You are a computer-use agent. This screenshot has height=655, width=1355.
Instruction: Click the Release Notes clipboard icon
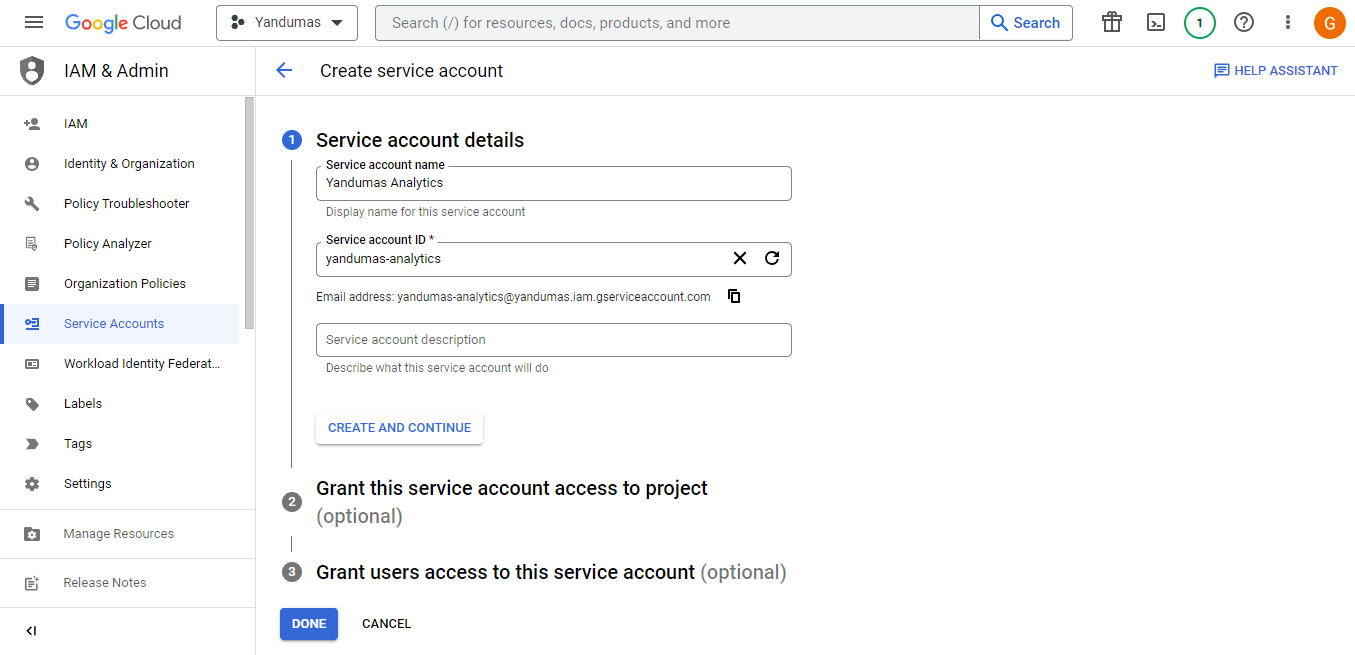[x=32, y=583]
